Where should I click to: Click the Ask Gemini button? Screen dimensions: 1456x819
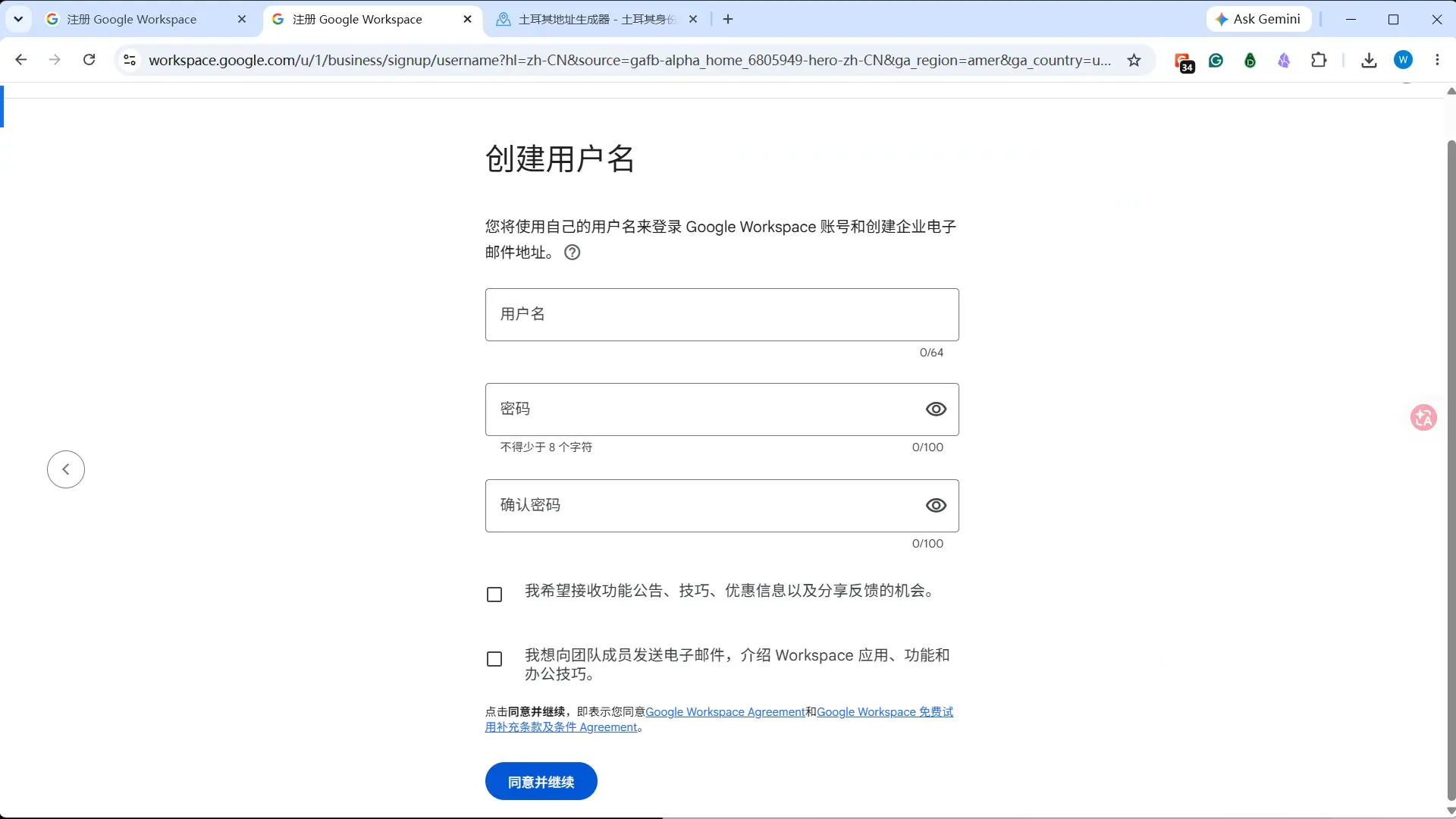[x=1259, y=19]
